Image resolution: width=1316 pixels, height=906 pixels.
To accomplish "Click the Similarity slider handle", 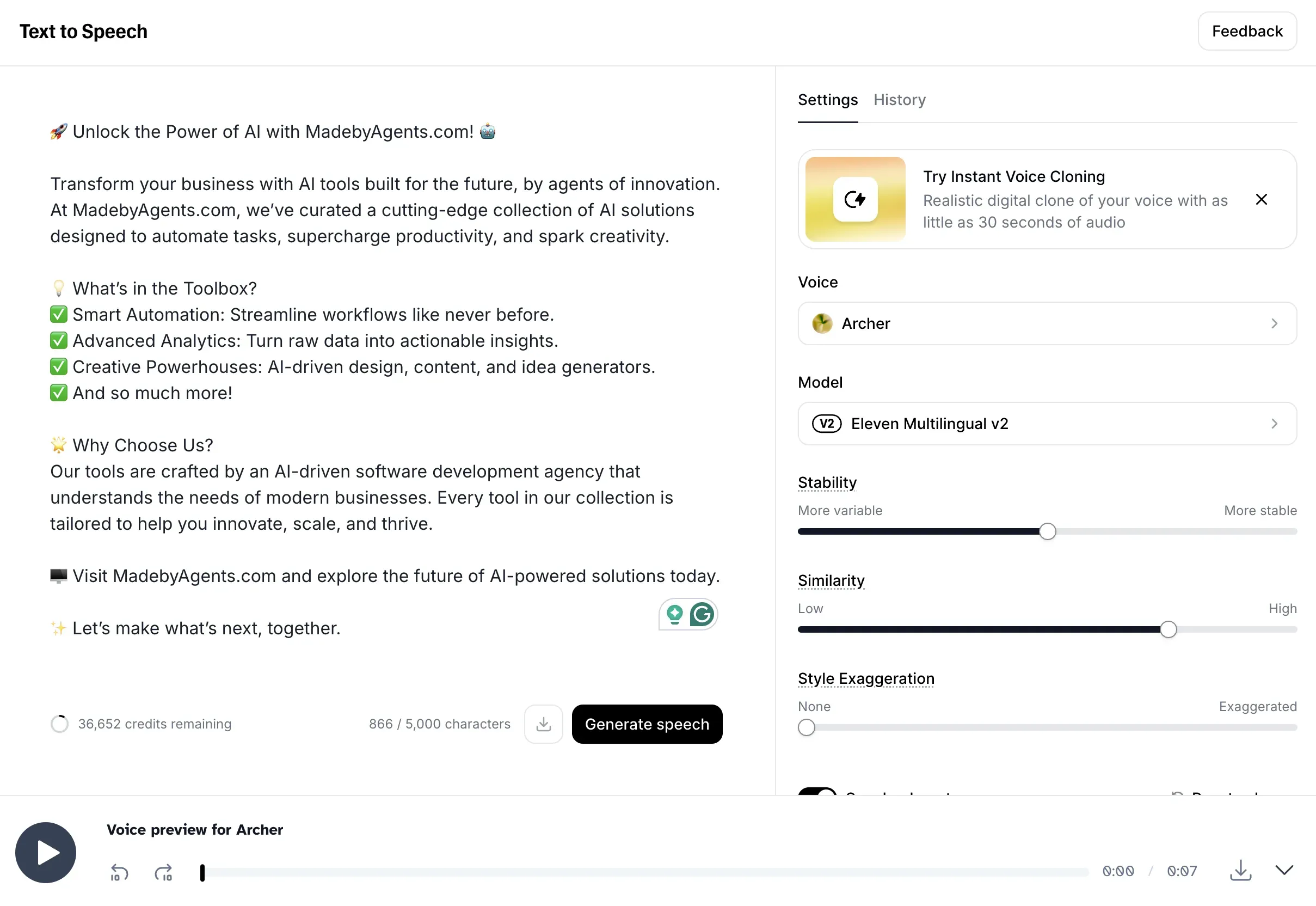I will pos(1168,629).
